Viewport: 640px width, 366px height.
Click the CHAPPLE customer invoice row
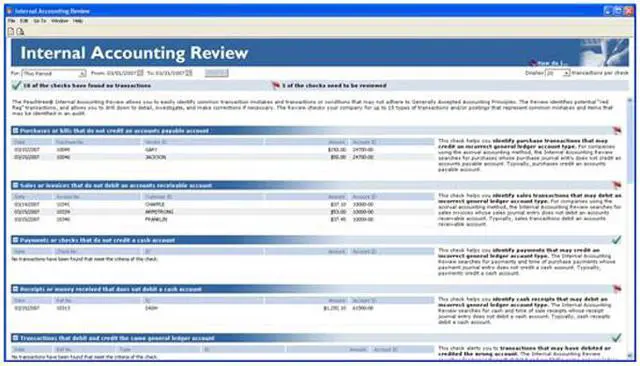[223, 204]
